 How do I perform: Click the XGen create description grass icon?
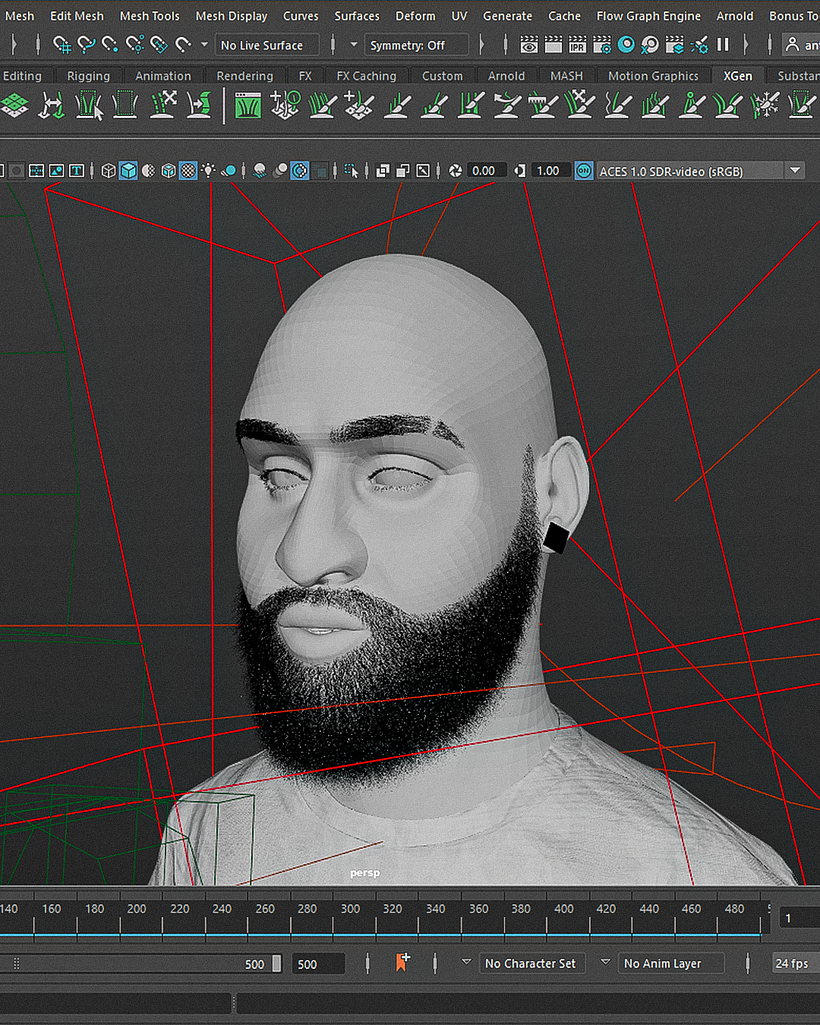pos(247,107)
